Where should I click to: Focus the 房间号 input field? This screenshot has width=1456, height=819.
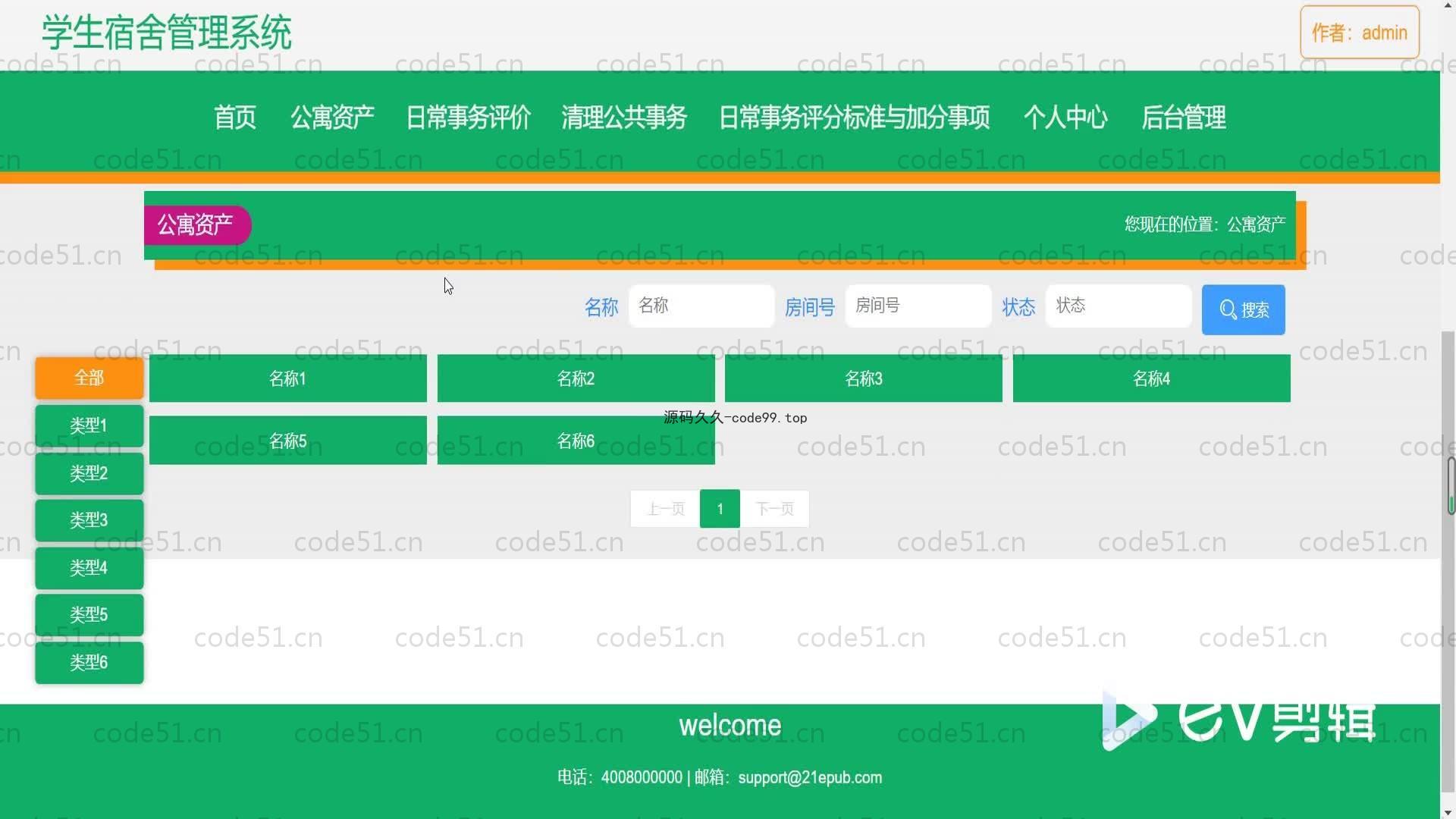coord(918,306)
